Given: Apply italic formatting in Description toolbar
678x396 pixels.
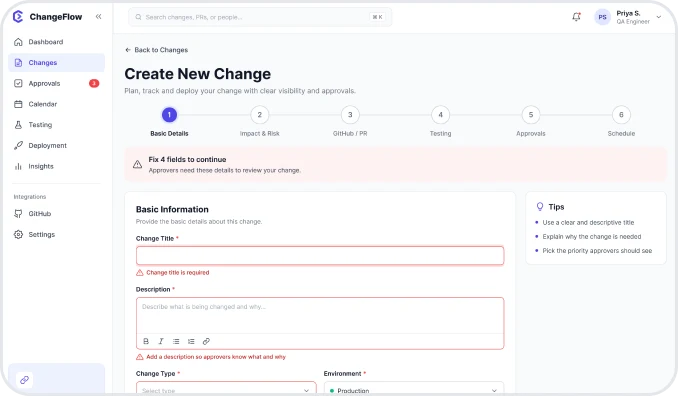Looking at the screenshot, I should click(x=161, y=341).
